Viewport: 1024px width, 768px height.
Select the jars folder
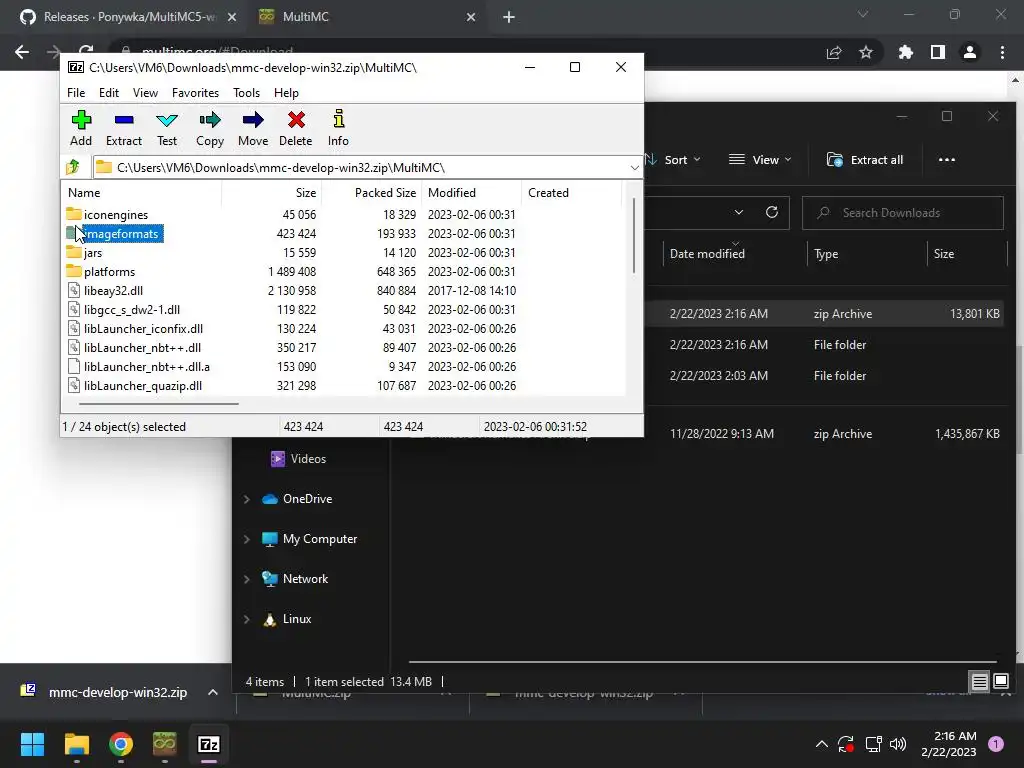point(93,253)
